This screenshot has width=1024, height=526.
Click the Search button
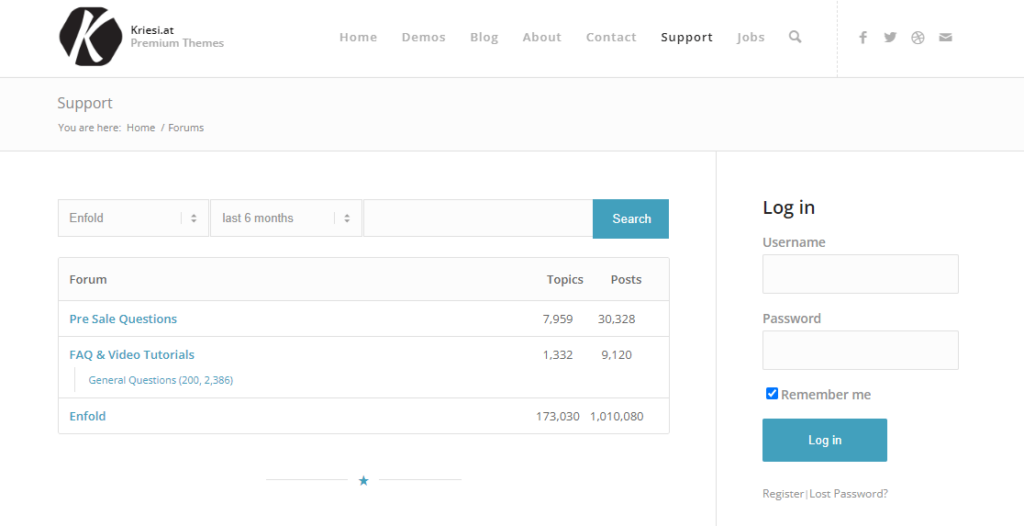[x=631, y=219]
